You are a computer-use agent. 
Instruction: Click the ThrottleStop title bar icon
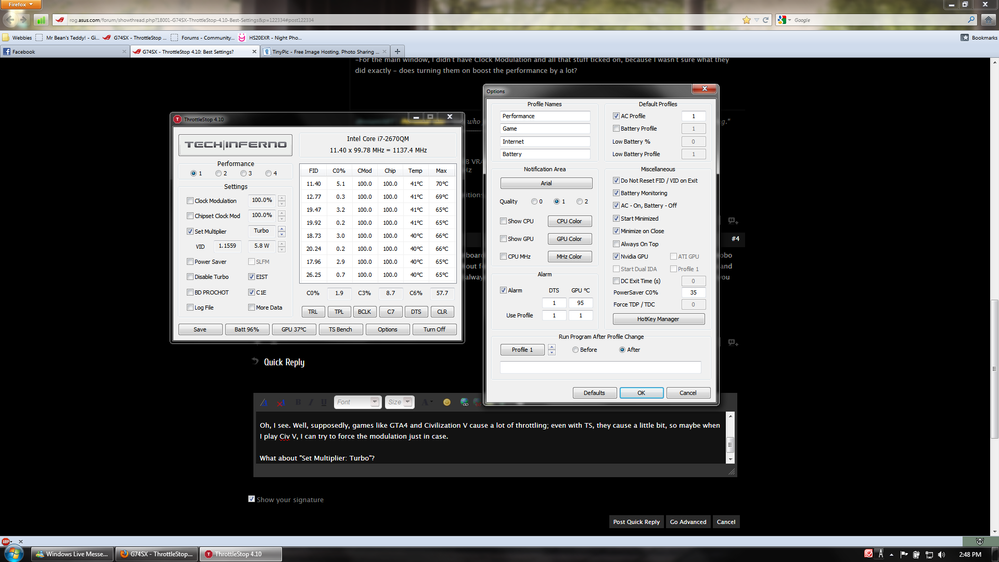pos(178,119)
